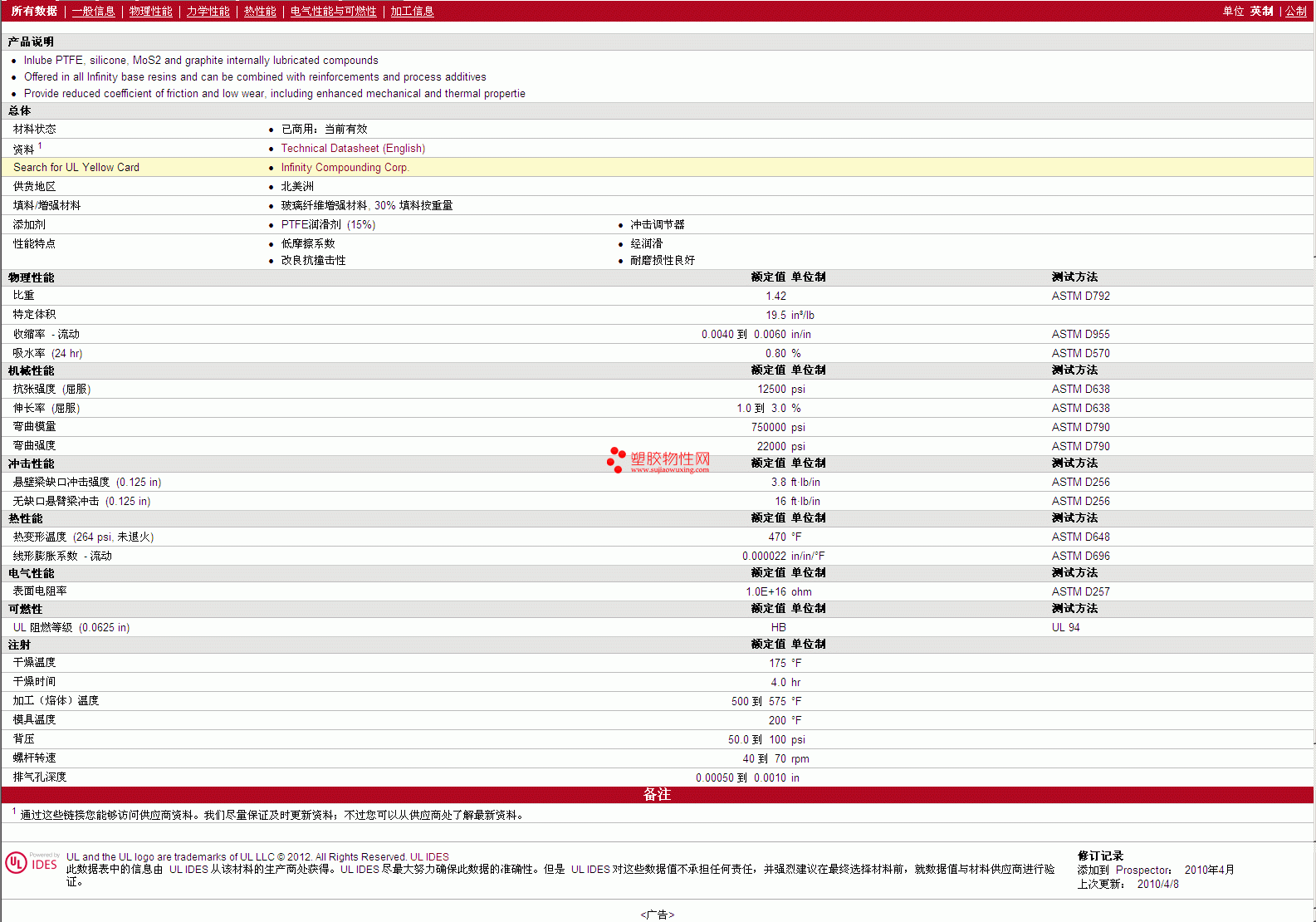Click the 无缺口悬臂梁冲击 value 16
1316x922 pixels.
780,502
